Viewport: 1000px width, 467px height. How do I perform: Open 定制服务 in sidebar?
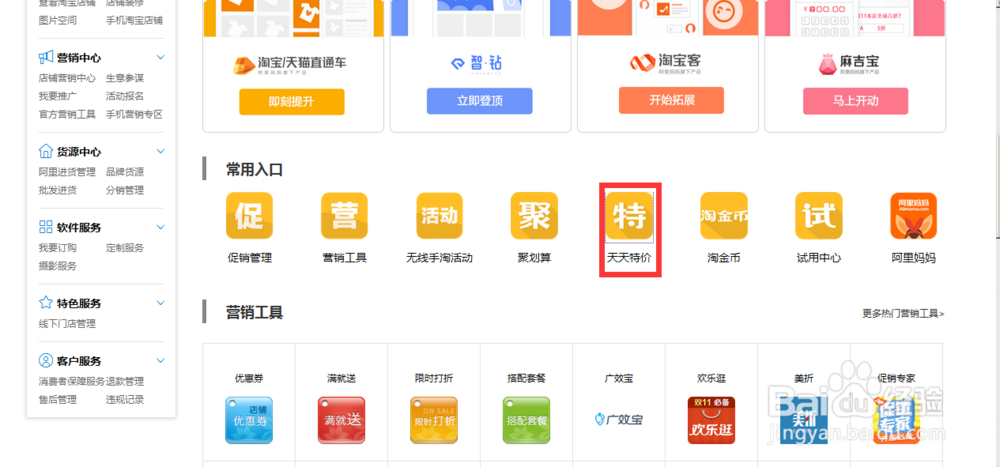pos(125,248)
